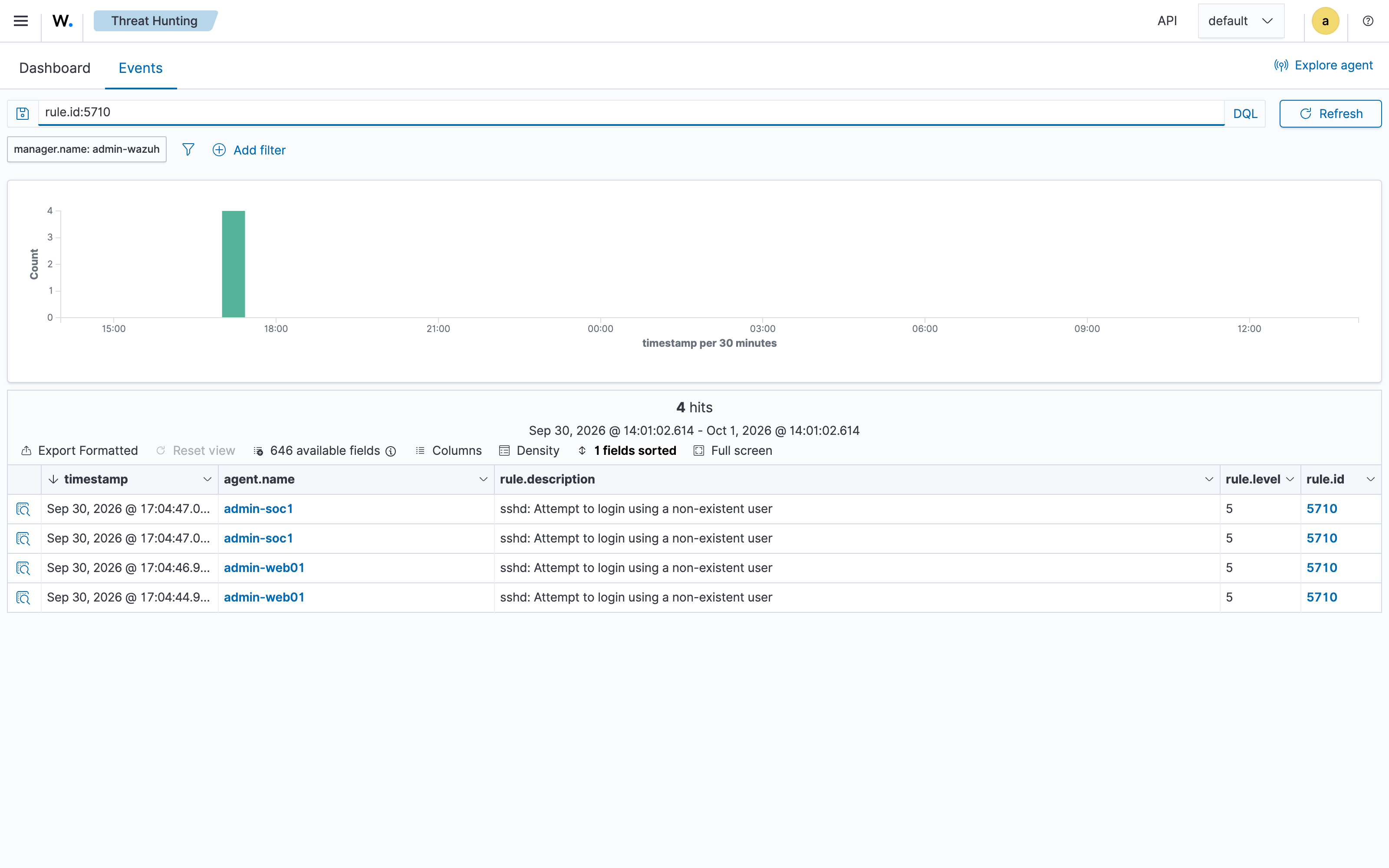The width and height of the screenshot is (1389, 868).
Task: Click the saved query disk icon
Action: [23, 114]
